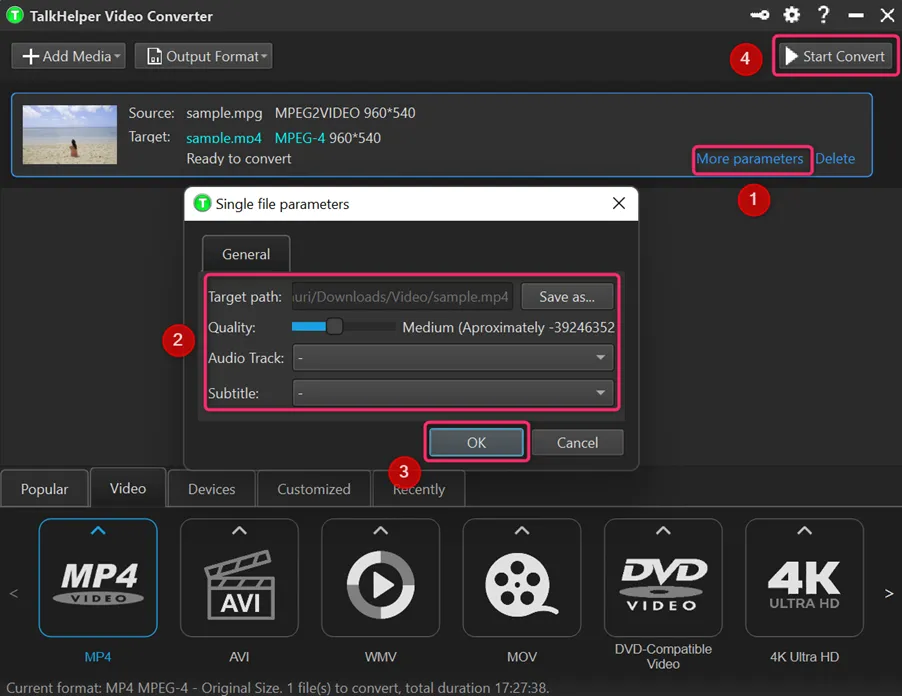Expand AVI presets with the chevron

point(239,530)
